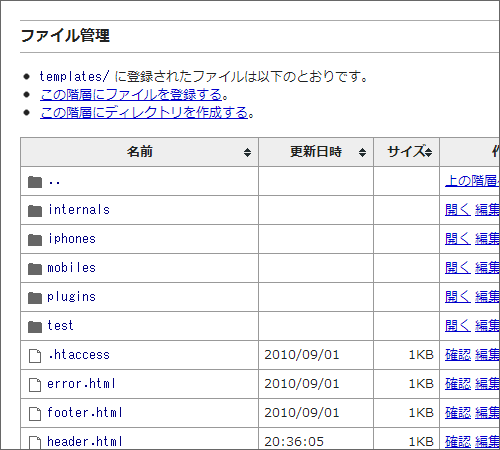Select the 'mobiles' folder name text
This screenshot has height=450, width=500.
coord(72,268)
